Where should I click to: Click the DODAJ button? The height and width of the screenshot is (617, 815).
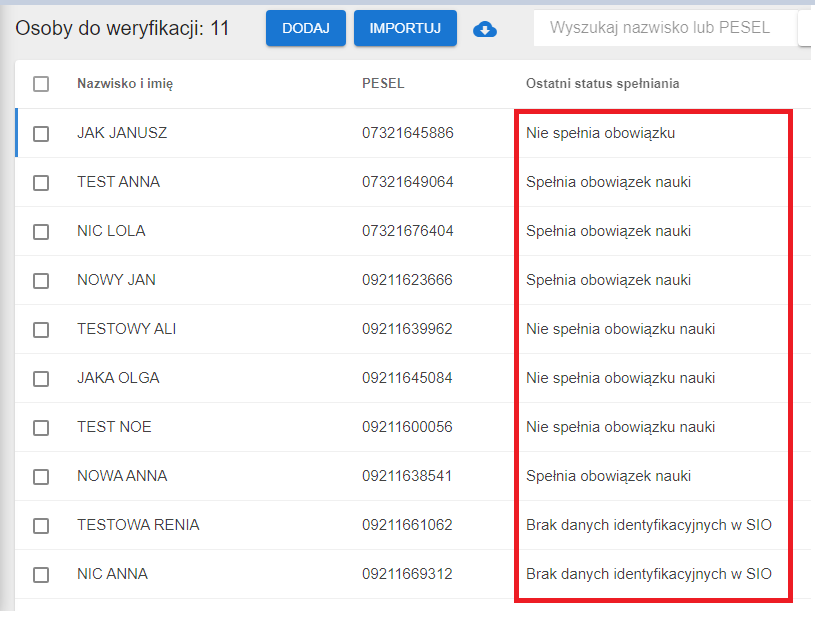point(305,28)
